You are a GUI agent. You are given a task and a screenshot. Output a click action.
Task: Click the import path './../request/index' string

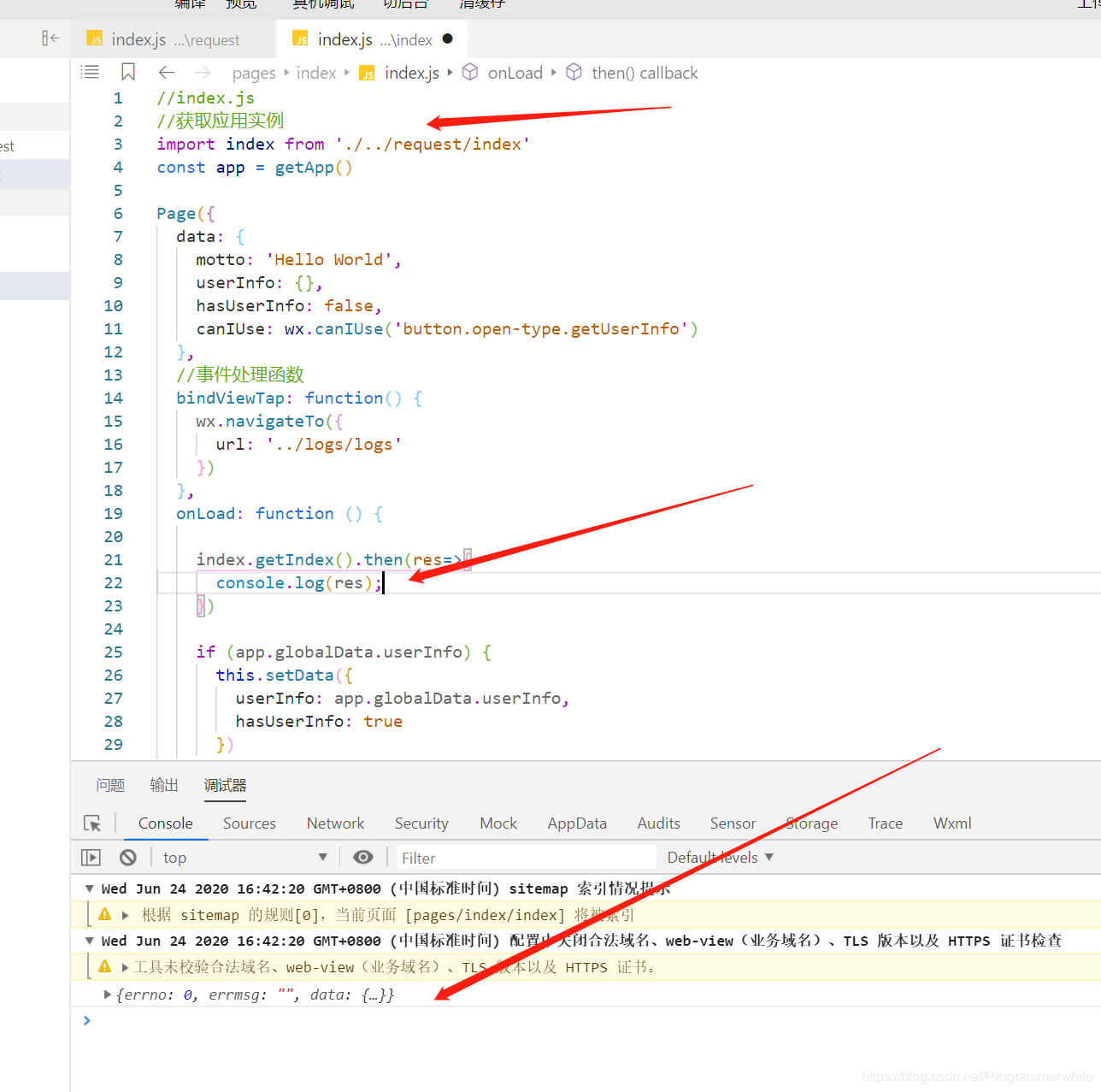[433, 145]
